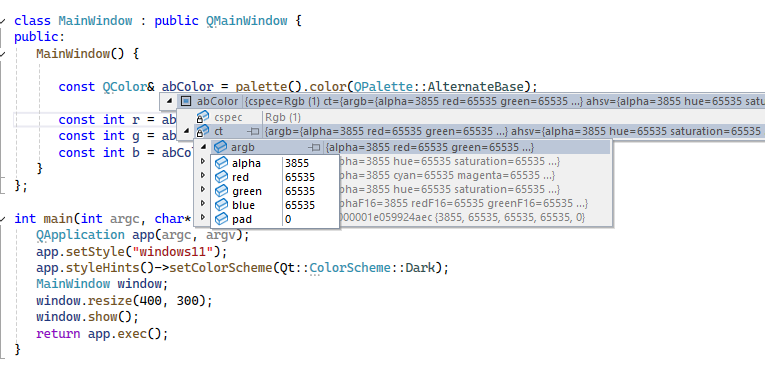Image resolution: width=765 pixels, height=382 pixels.
Task: Click the abColor variable icon in datatip
Action: (x=186, y=101)
